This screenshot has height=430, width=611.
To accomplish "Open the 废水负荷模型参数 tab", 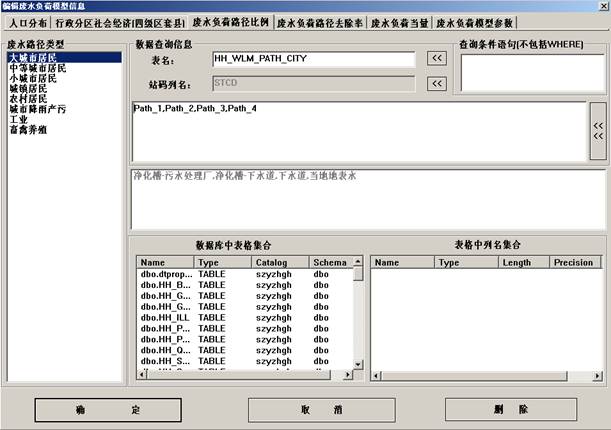I will 475,21.
